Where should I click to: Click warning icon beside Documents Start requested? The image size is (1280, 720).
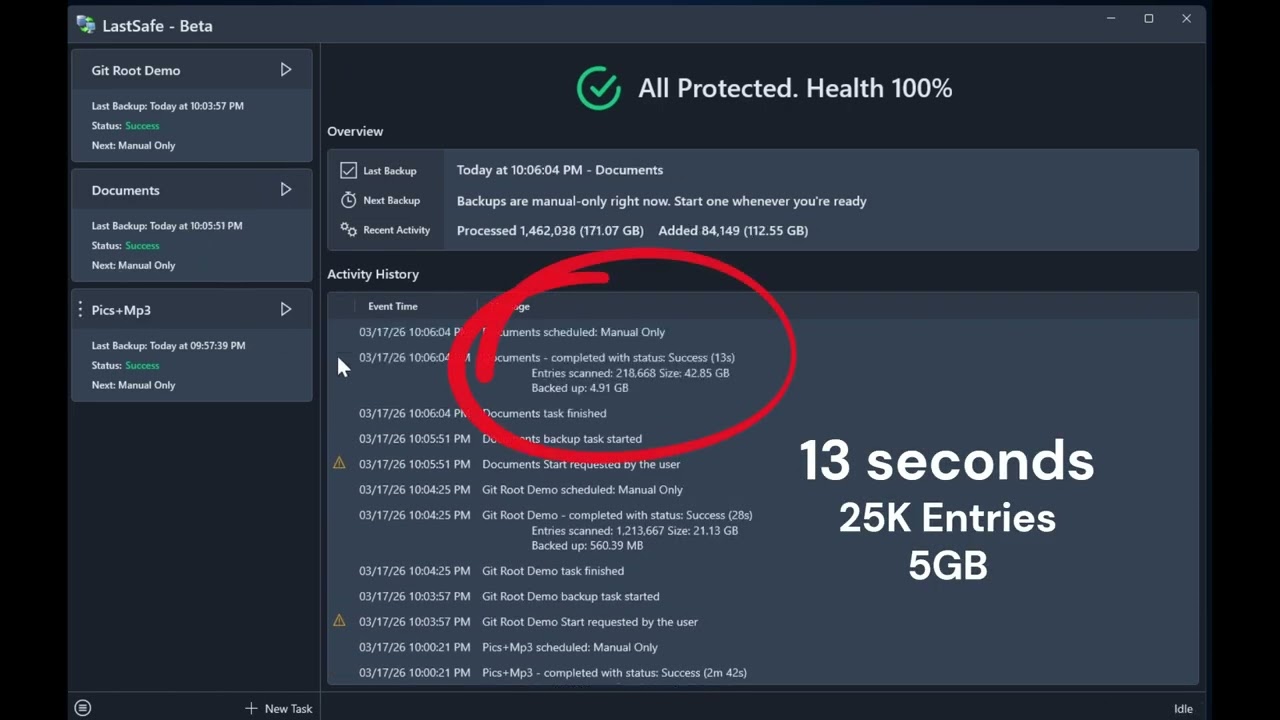pos(339,463)
